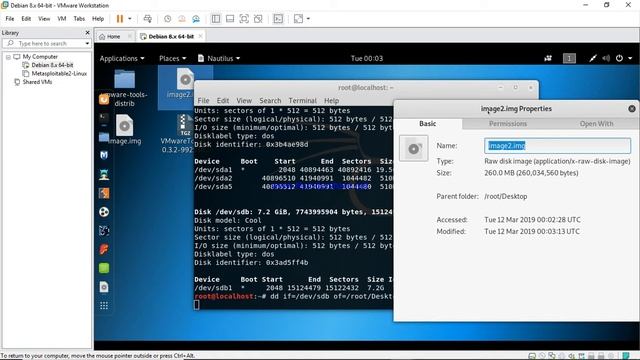Open the VM menu
The image size is (640, 360).
click(x=62, y=19)
